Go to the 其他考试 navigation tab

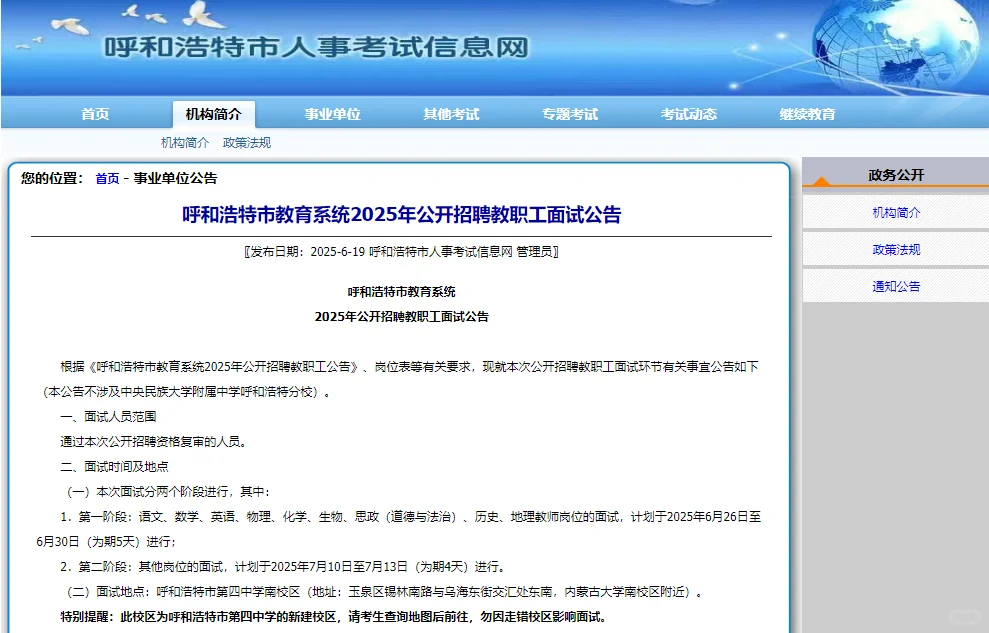[451, 114]
